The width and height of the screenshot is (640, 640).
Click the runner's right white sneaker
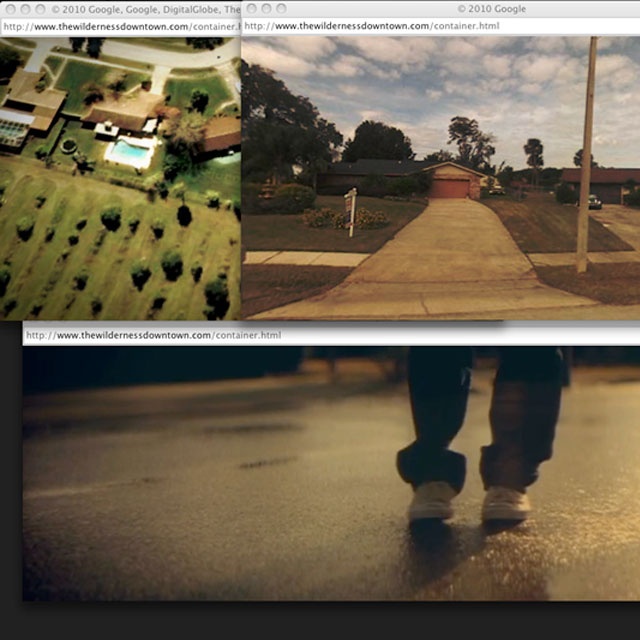tap(506, 504)
